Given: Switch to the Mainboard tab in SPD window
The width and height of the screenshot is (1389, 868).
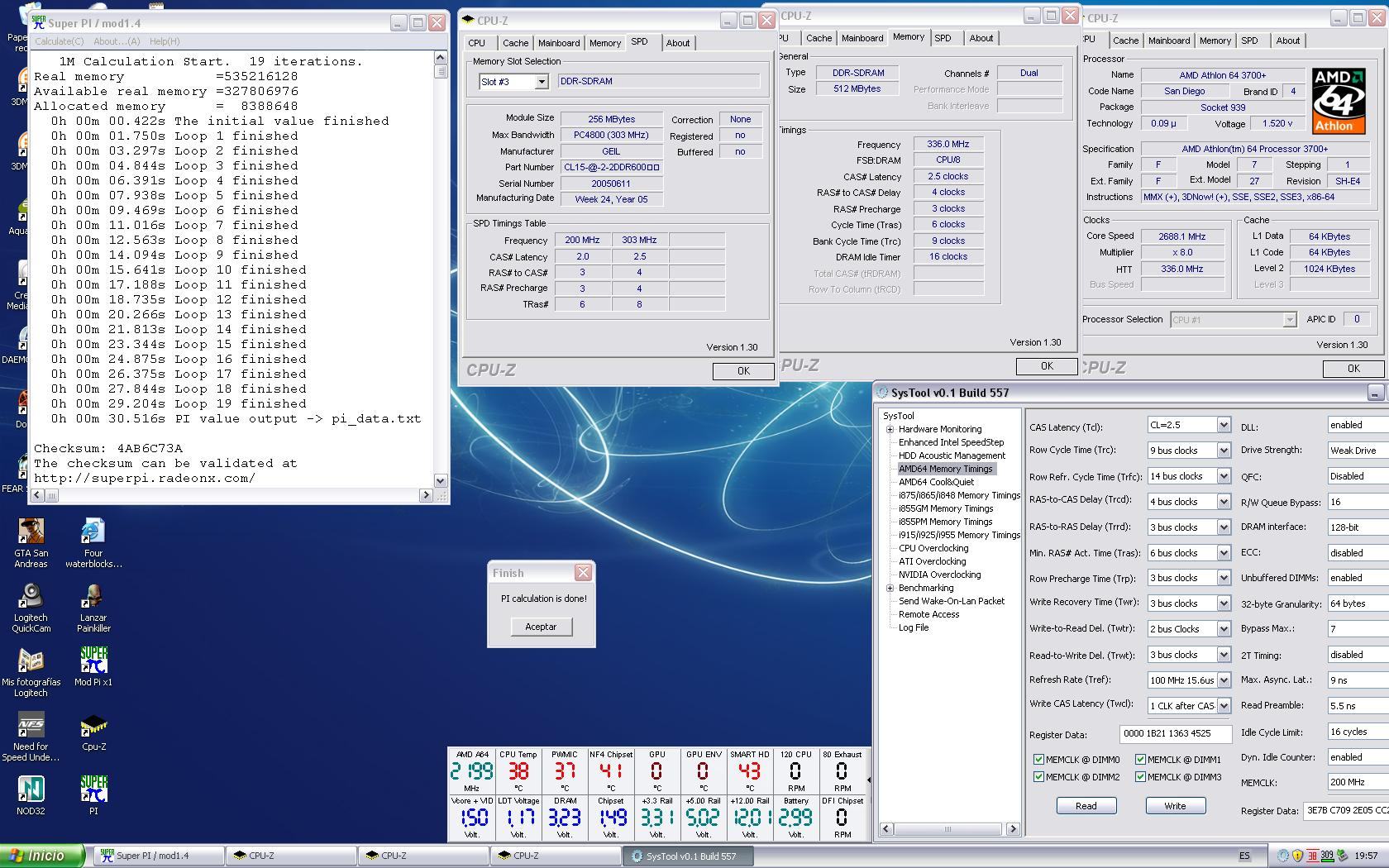Looking at the screenshot, I should [x=559, y=43].
